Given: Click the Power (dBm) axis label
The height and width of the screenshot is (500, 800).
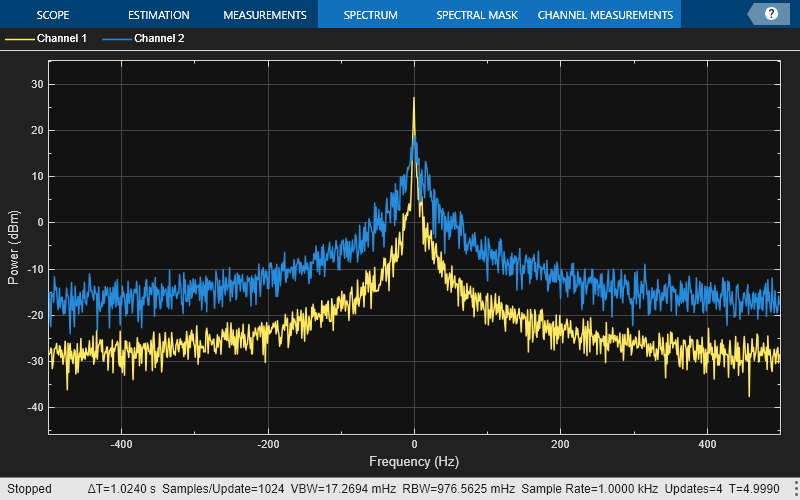Looking at the screenshot, I should tap(14, 247).
